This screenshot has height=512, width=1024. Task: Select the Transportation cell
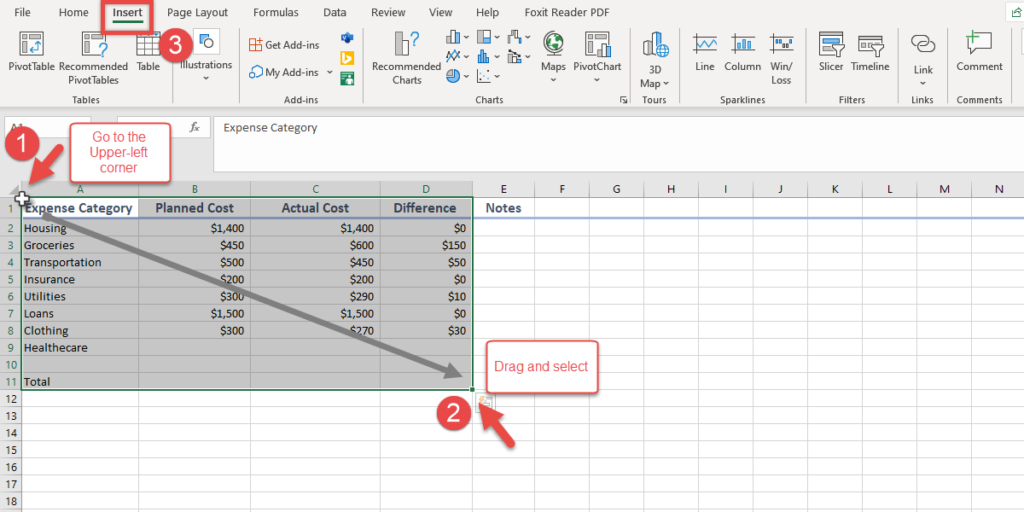pos(80,263)
